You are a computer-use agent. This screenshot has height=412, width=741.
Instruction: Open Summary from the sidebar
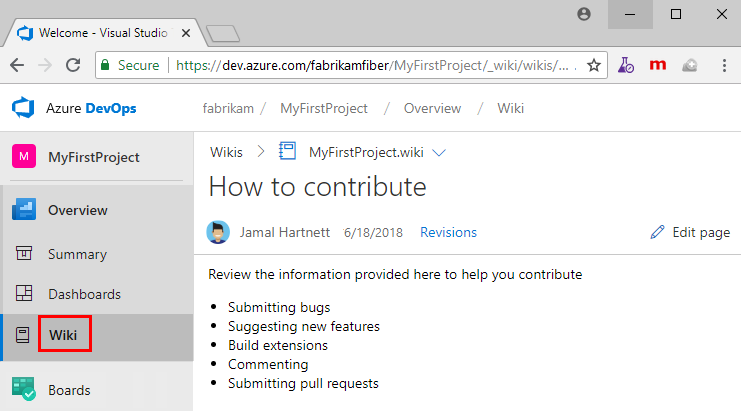[x=77, y=254]
